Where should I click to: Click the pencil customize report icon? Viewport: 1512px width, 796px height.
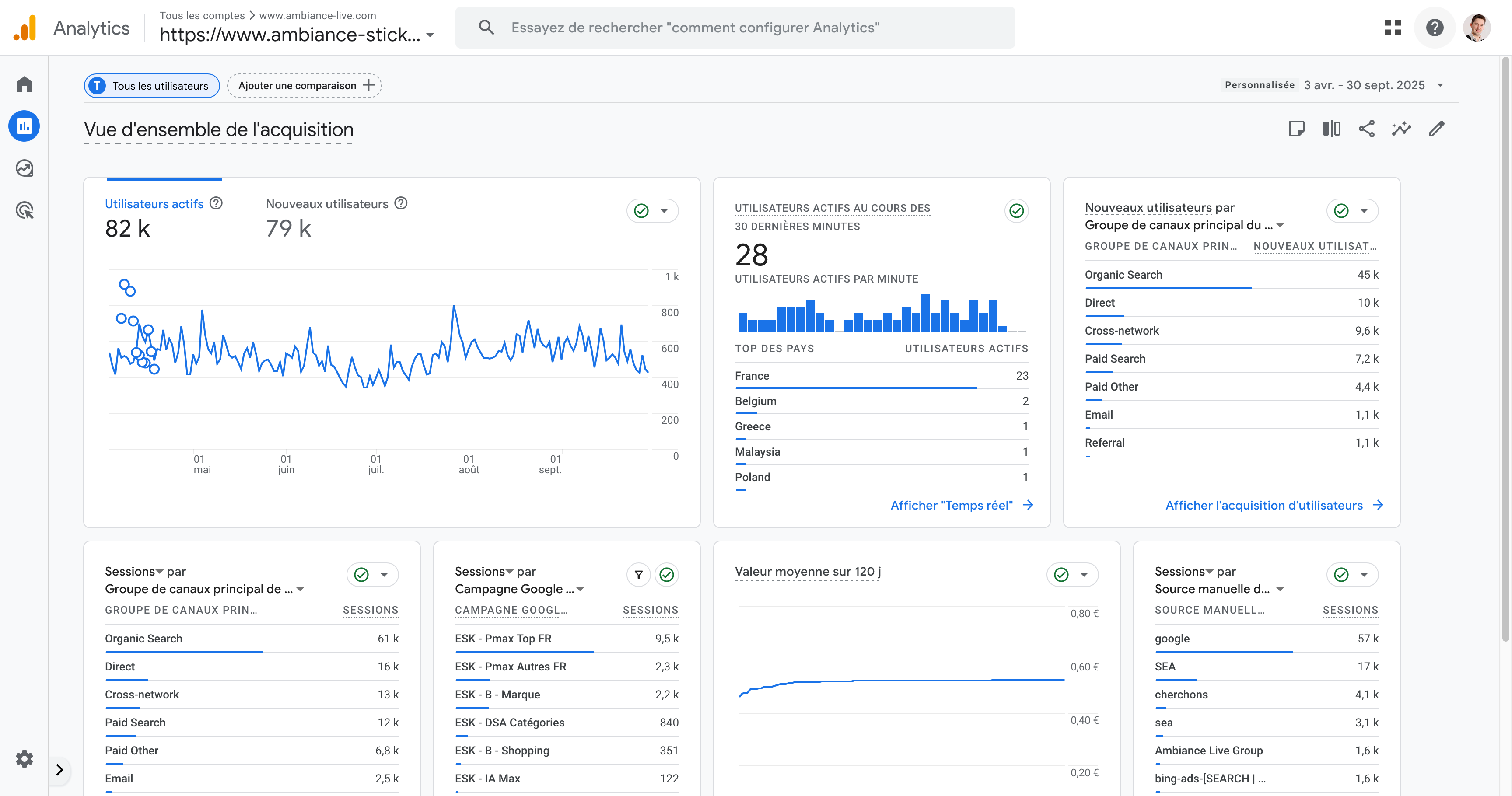coord(1436,129)
